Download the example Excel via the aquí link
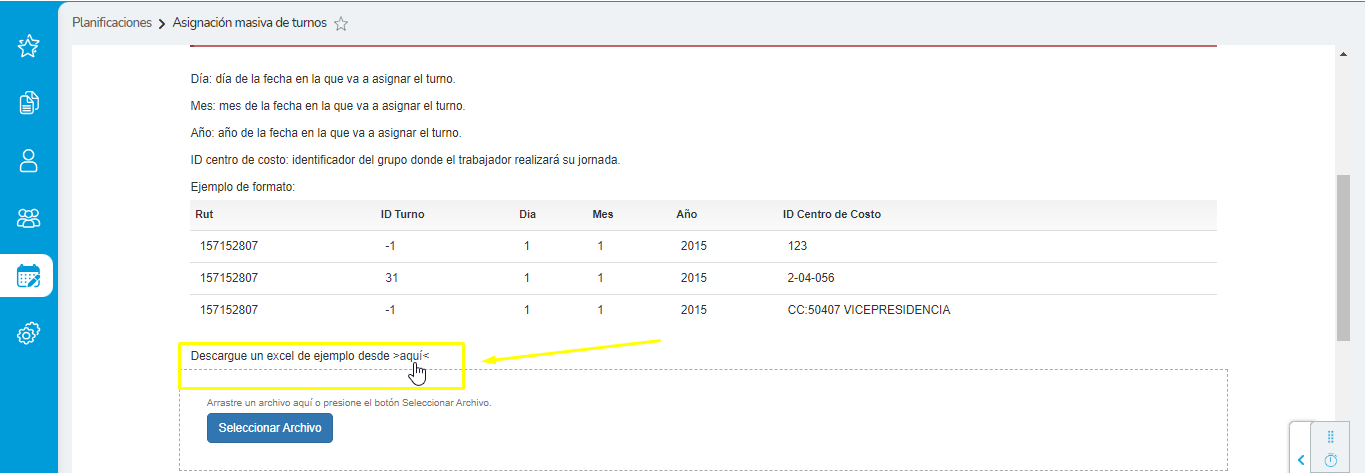The height and width of the screenshot is (473, 1365). coord(411,355)
